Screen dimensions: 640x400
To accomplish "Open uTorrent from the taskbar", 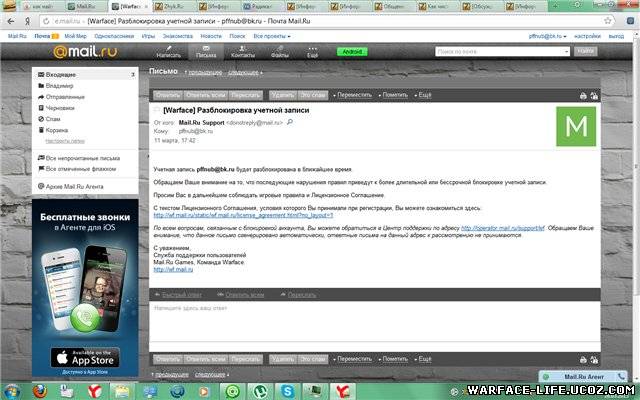I will click(260, 391).
